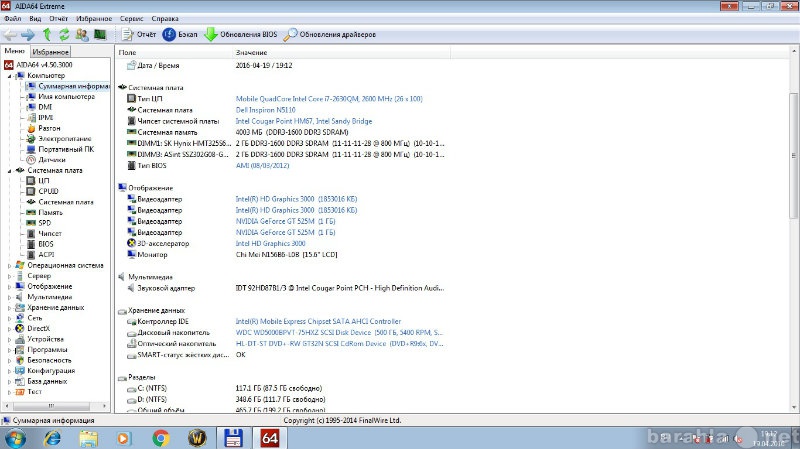Open Google Chrome from taskbar
The height and width of the screenshot is (449, 800).
(x=161, y=438)
